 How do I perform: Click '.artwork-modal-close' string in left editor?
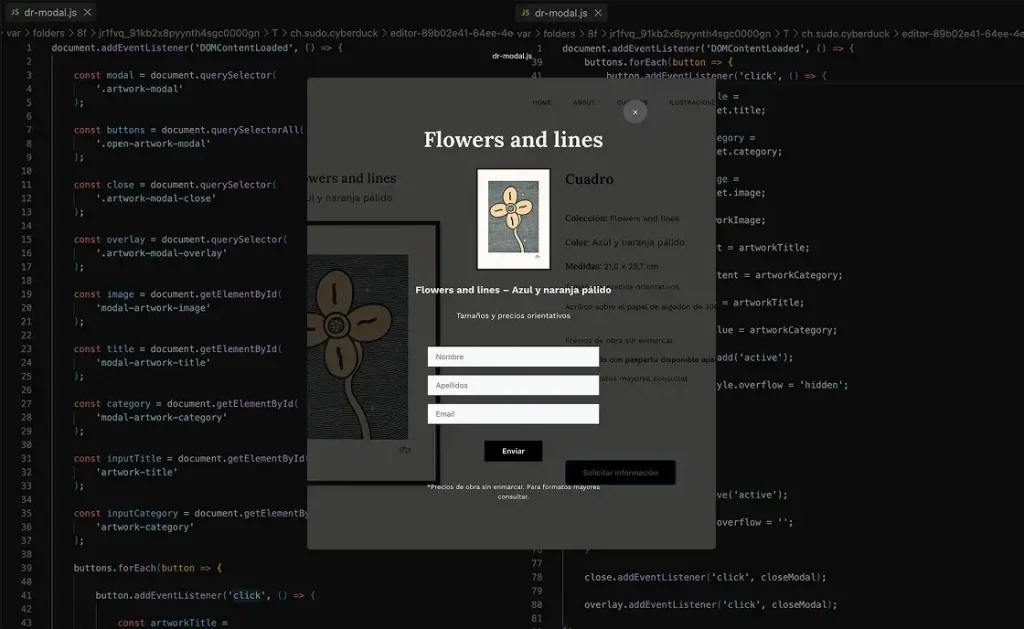[x=155, y=198]
